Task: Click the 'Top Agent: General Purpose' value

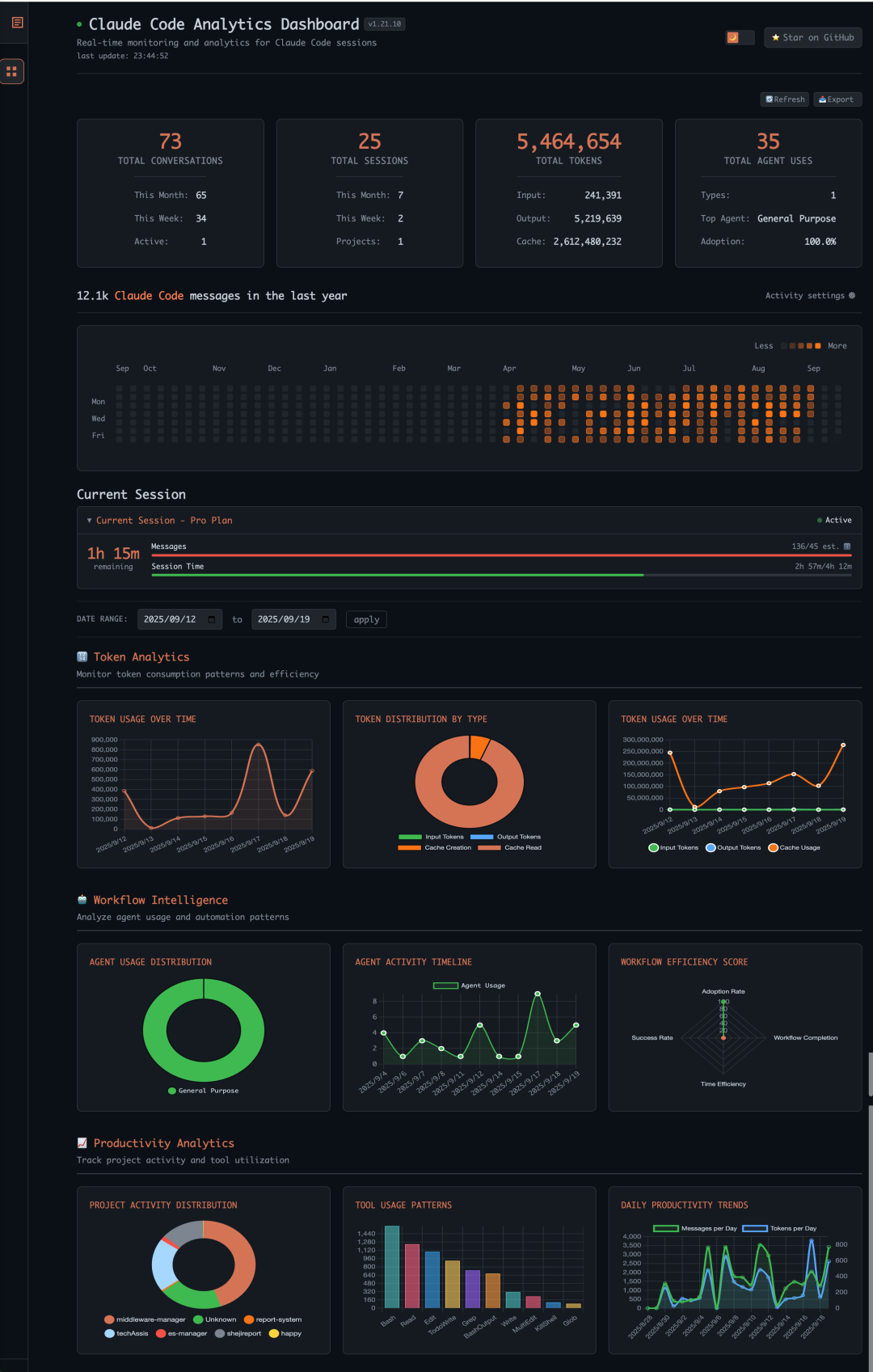Action: click(x=796, y=218)
